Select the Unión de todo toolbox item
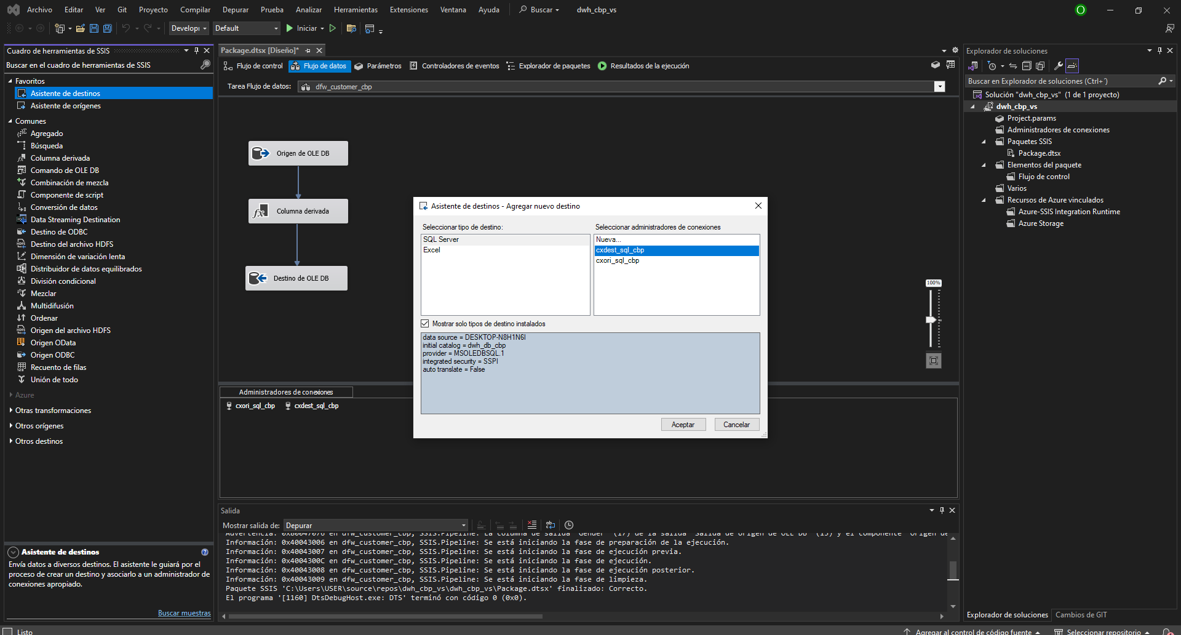 (x=54, y=380)
